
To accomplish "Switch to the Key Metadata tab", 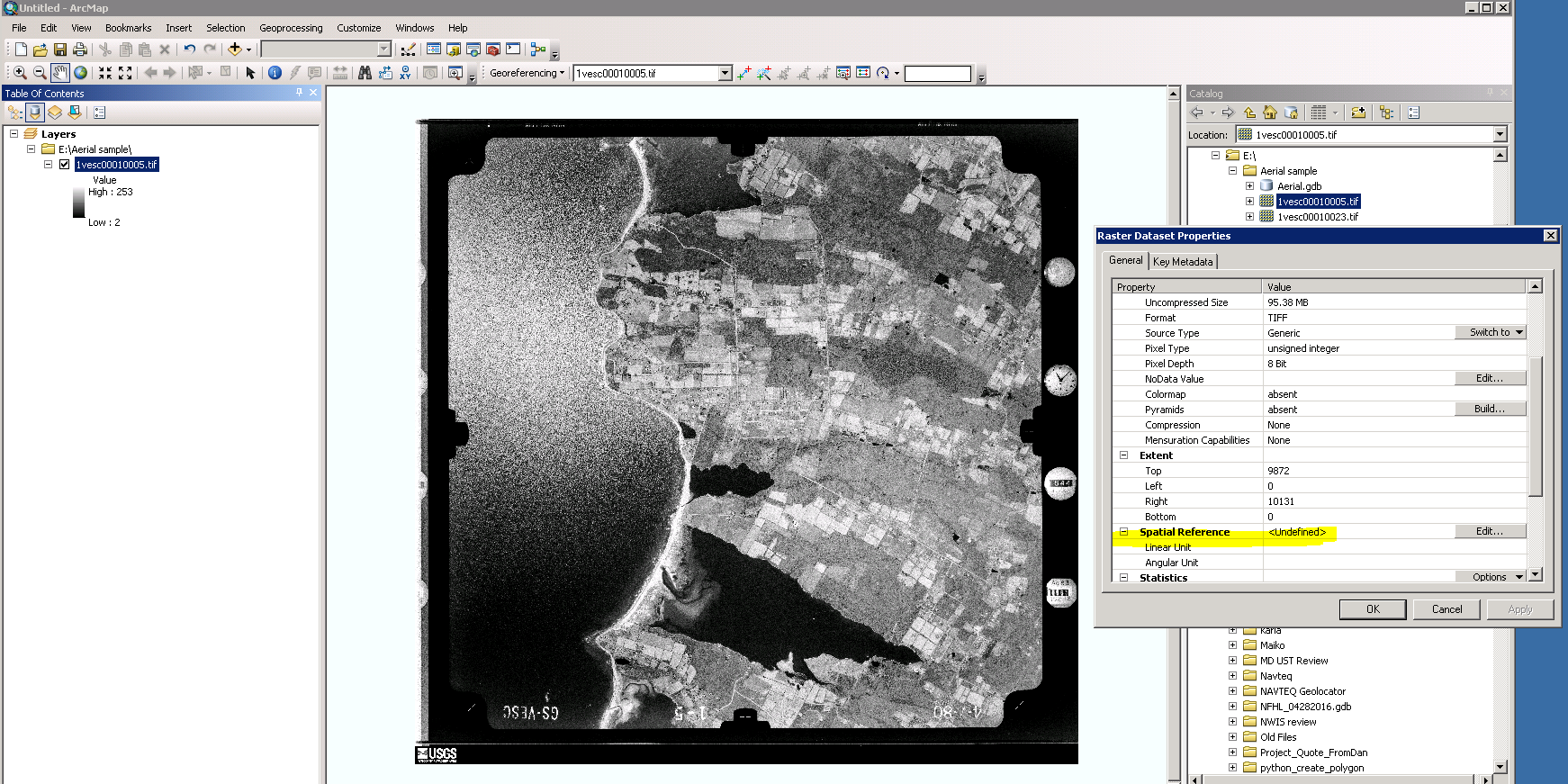I will coord(1183,262).
